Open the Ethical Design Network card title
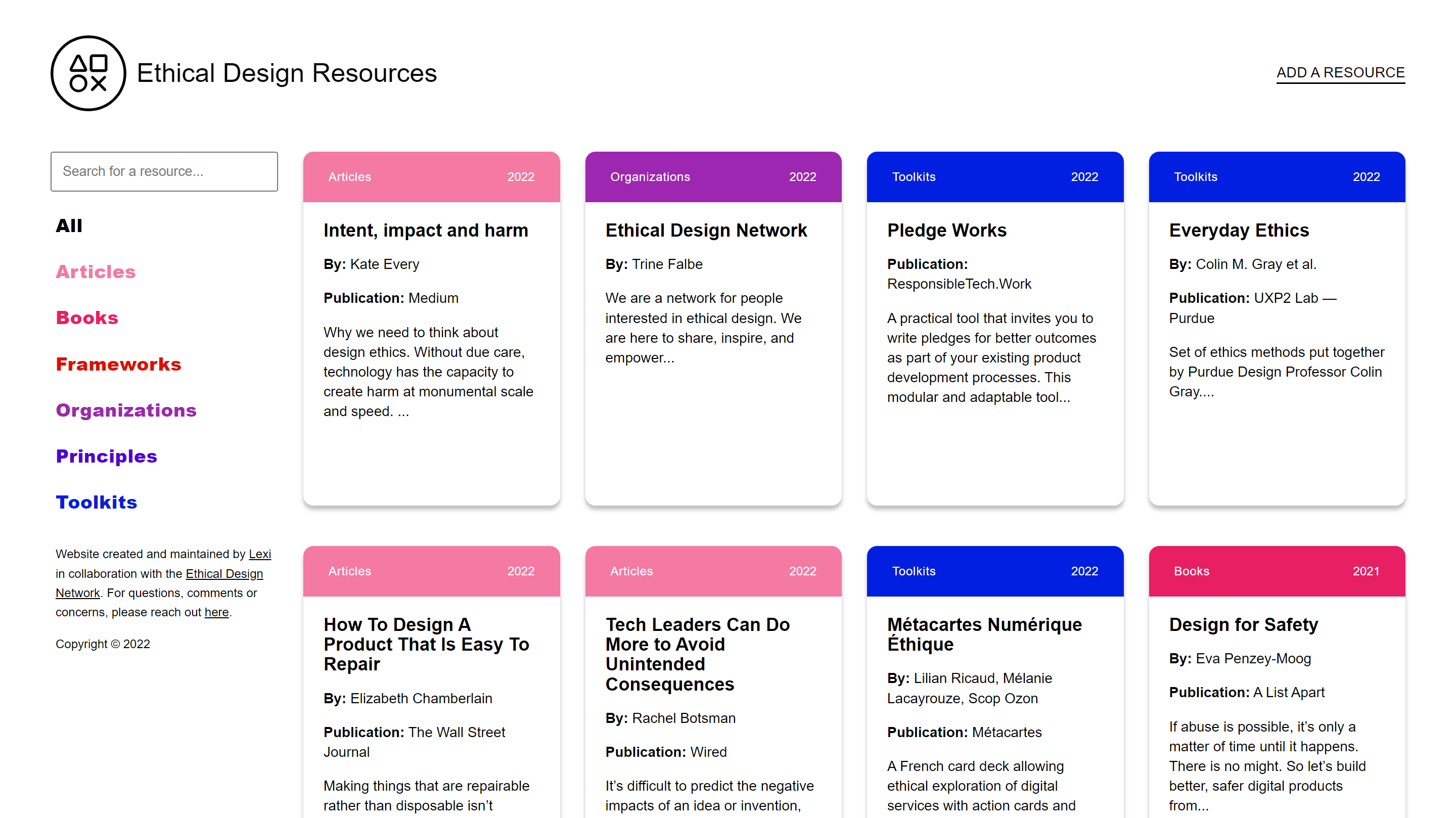 click(x=706, y=231)
